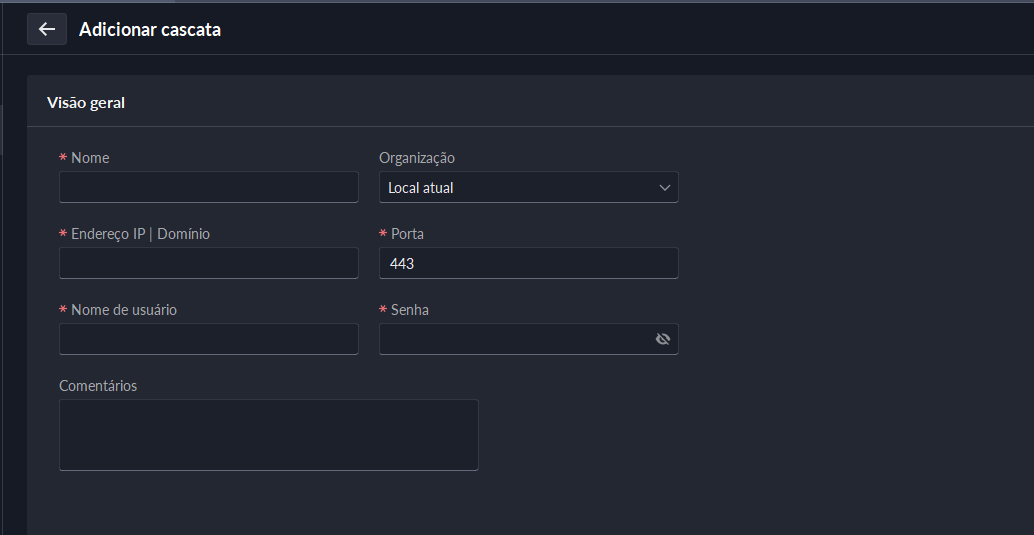1034x535 pixels.
Task: Click the back arrow button
Action: click(x=47, y=29)
